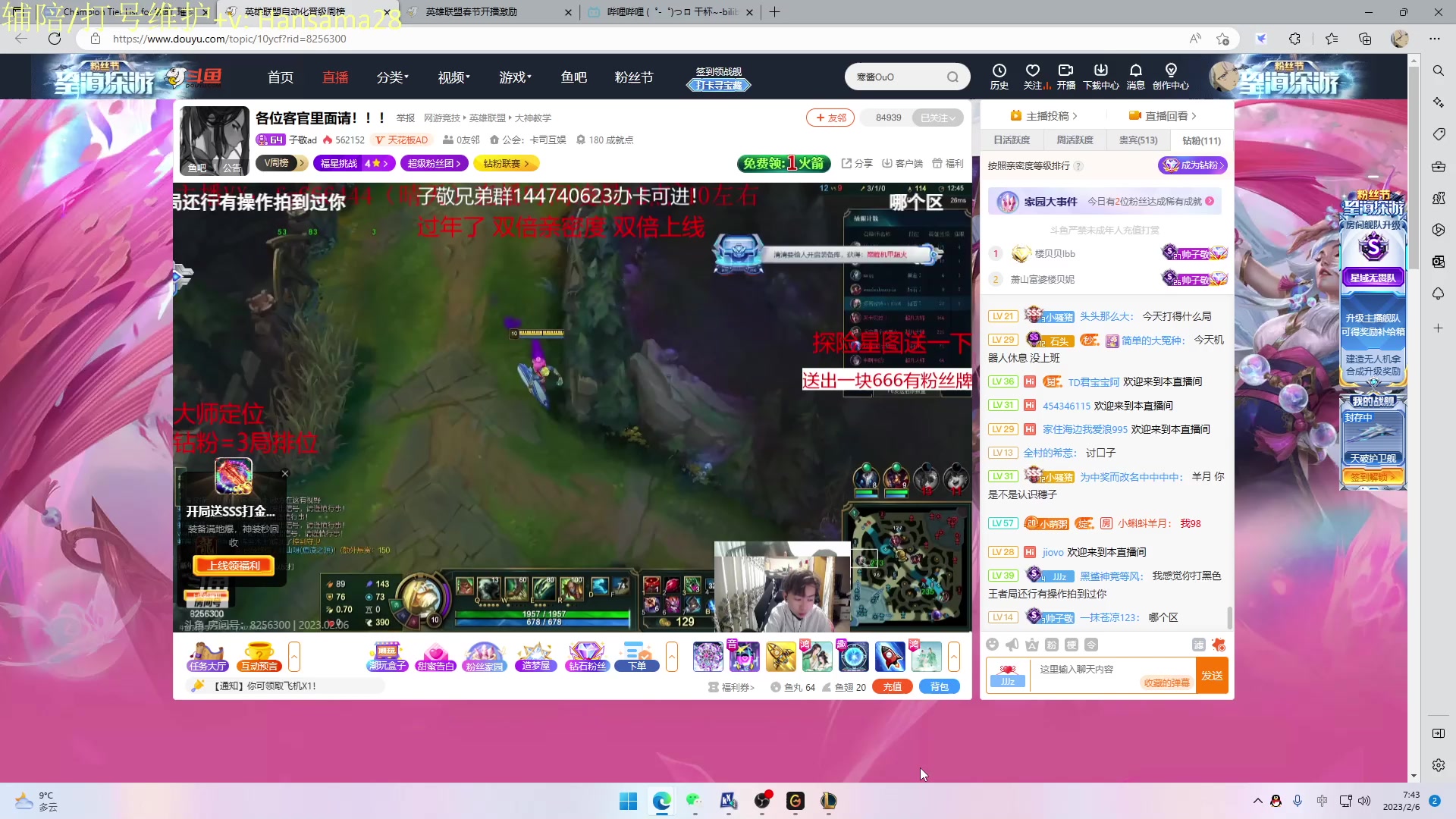Viewport: 1456px width, 819px height.
Task: Open the 甜蜜告白 confession icon
Action: tap(435, 657)
